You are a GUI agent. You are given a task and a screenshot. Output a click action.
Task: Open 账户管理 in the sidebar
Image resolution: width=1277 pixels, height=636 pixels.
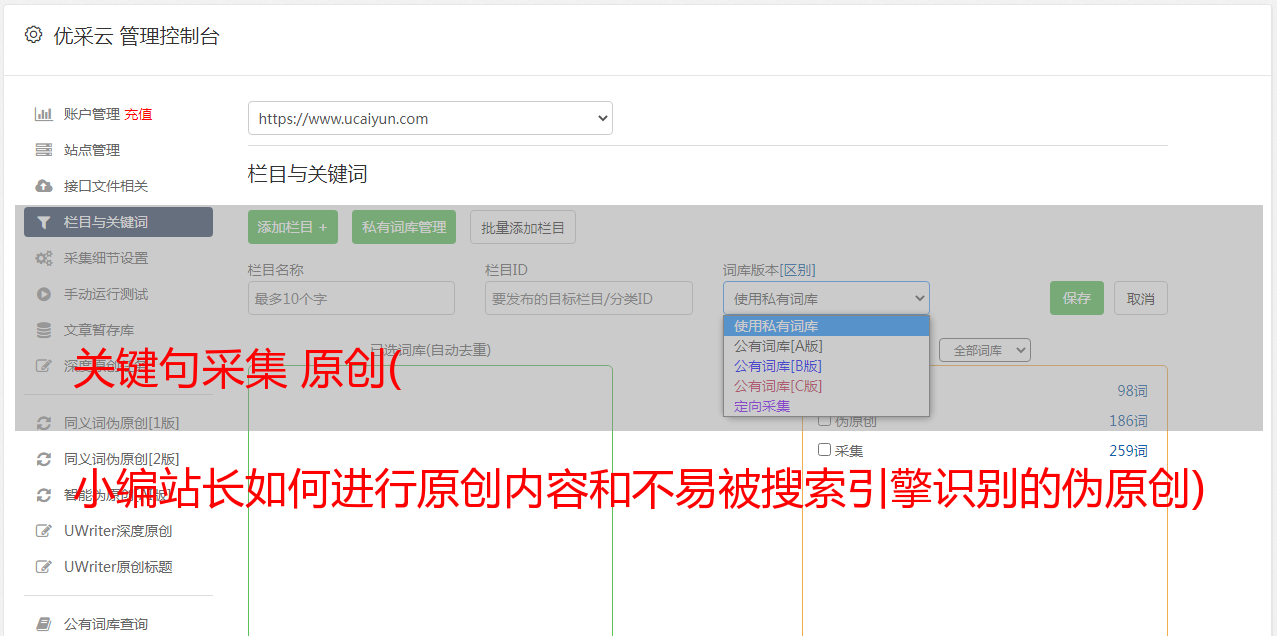pyautogui.click(x=92, y=114)
